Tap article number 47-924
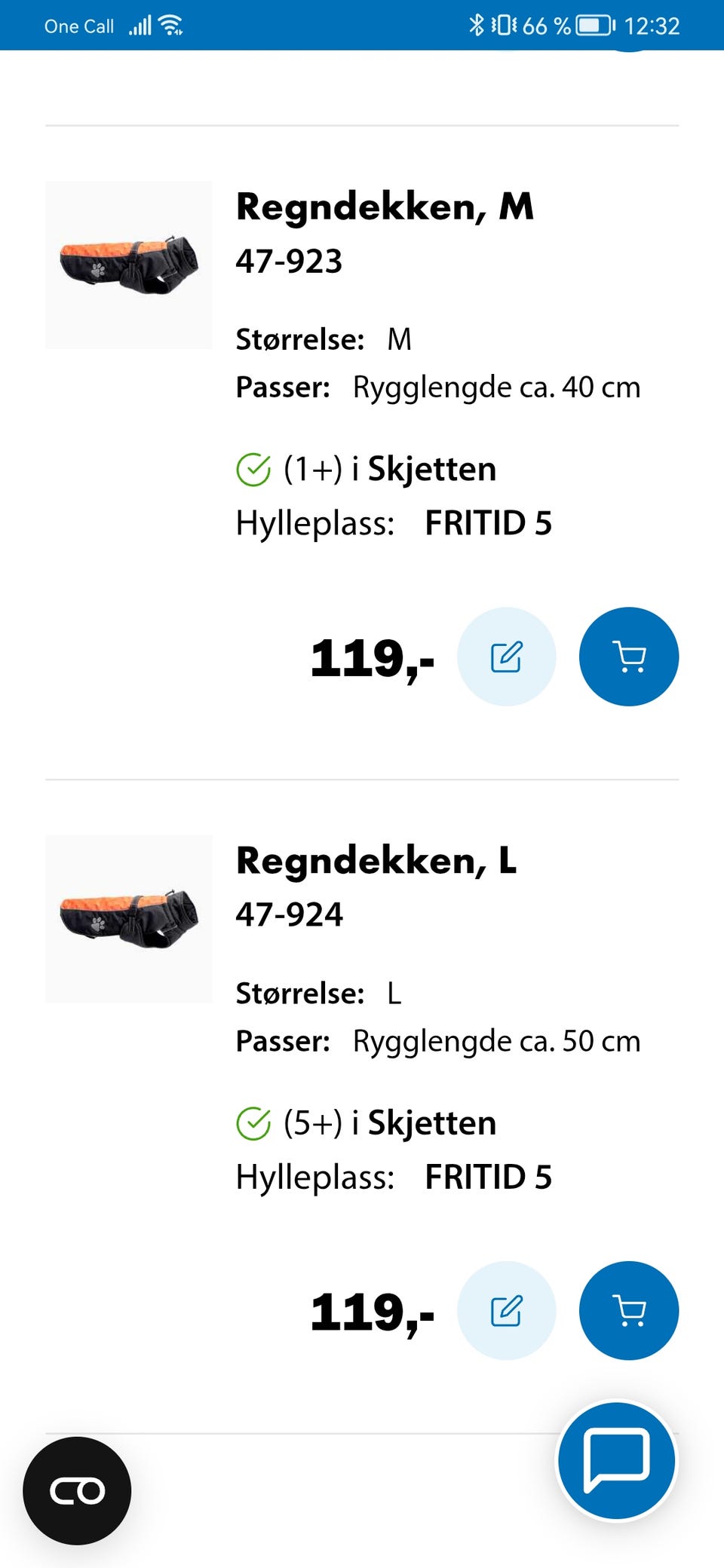 pyautogui.click(x=289, y=914)
